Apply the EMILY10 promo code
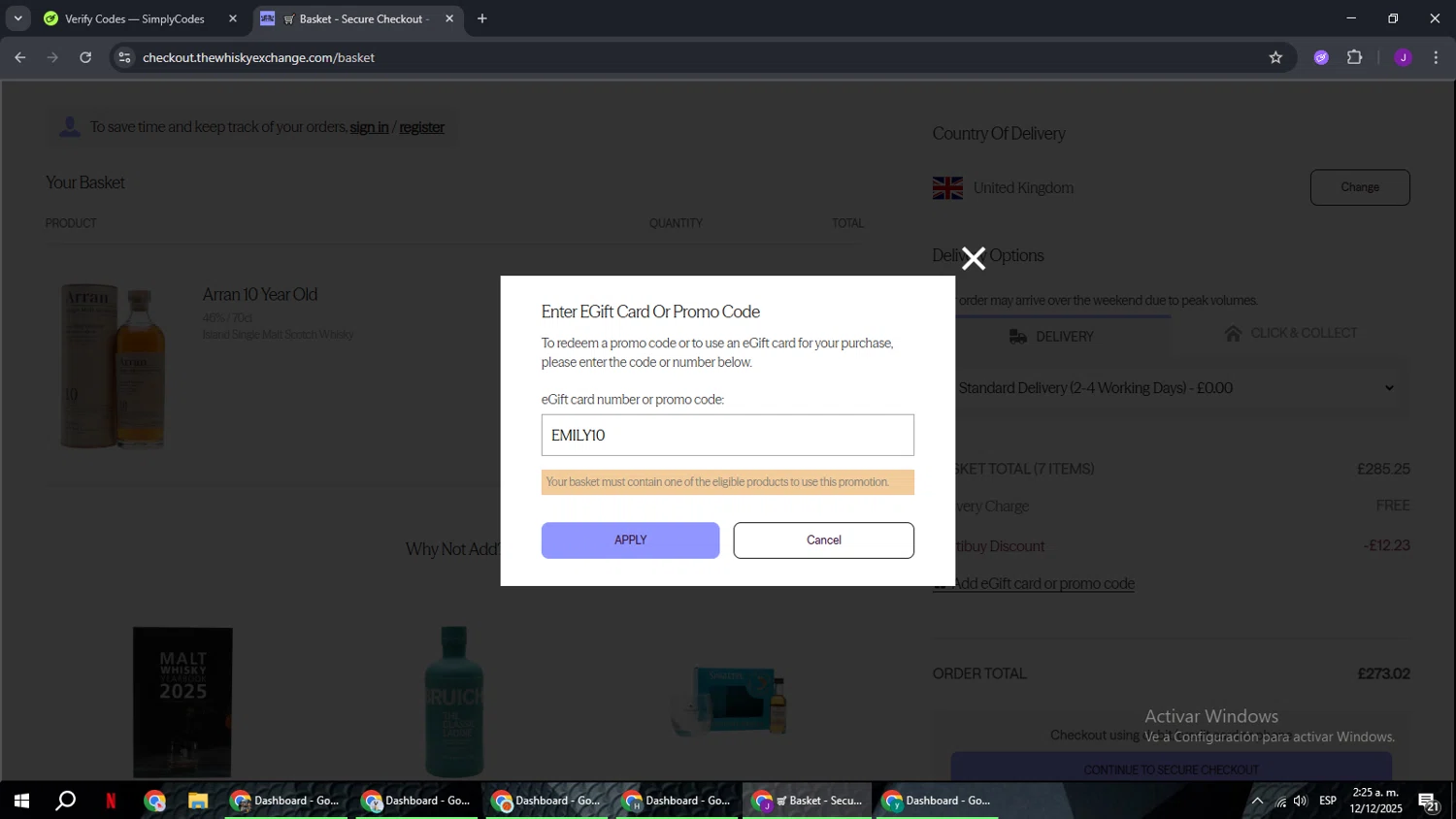The width and height of the screenshot is (1456, 819). click(x=630, y=541)
